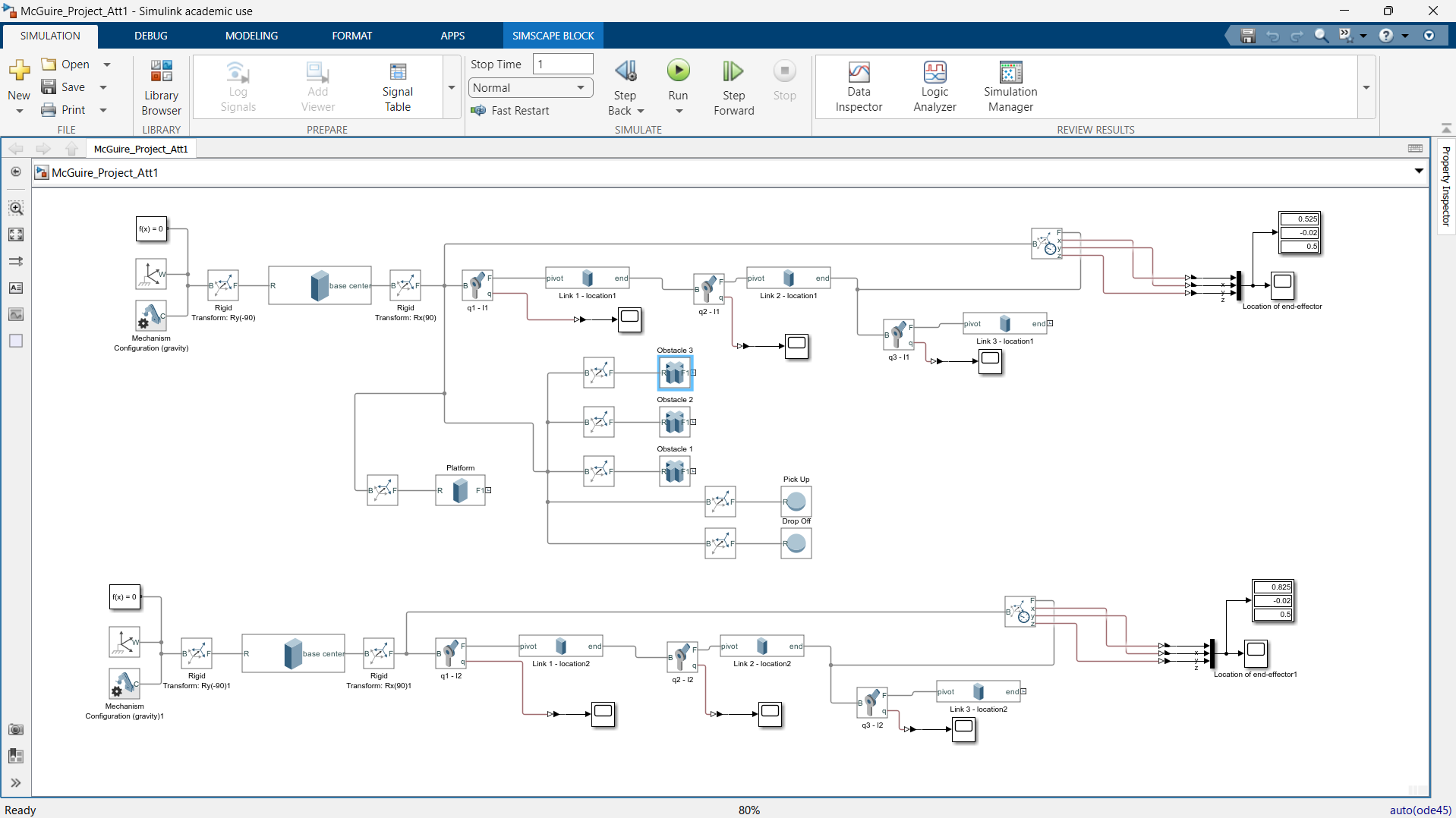Click the auto(ode45) solver link
The width and height of the screenshot is (1456, 818).
1420,810
